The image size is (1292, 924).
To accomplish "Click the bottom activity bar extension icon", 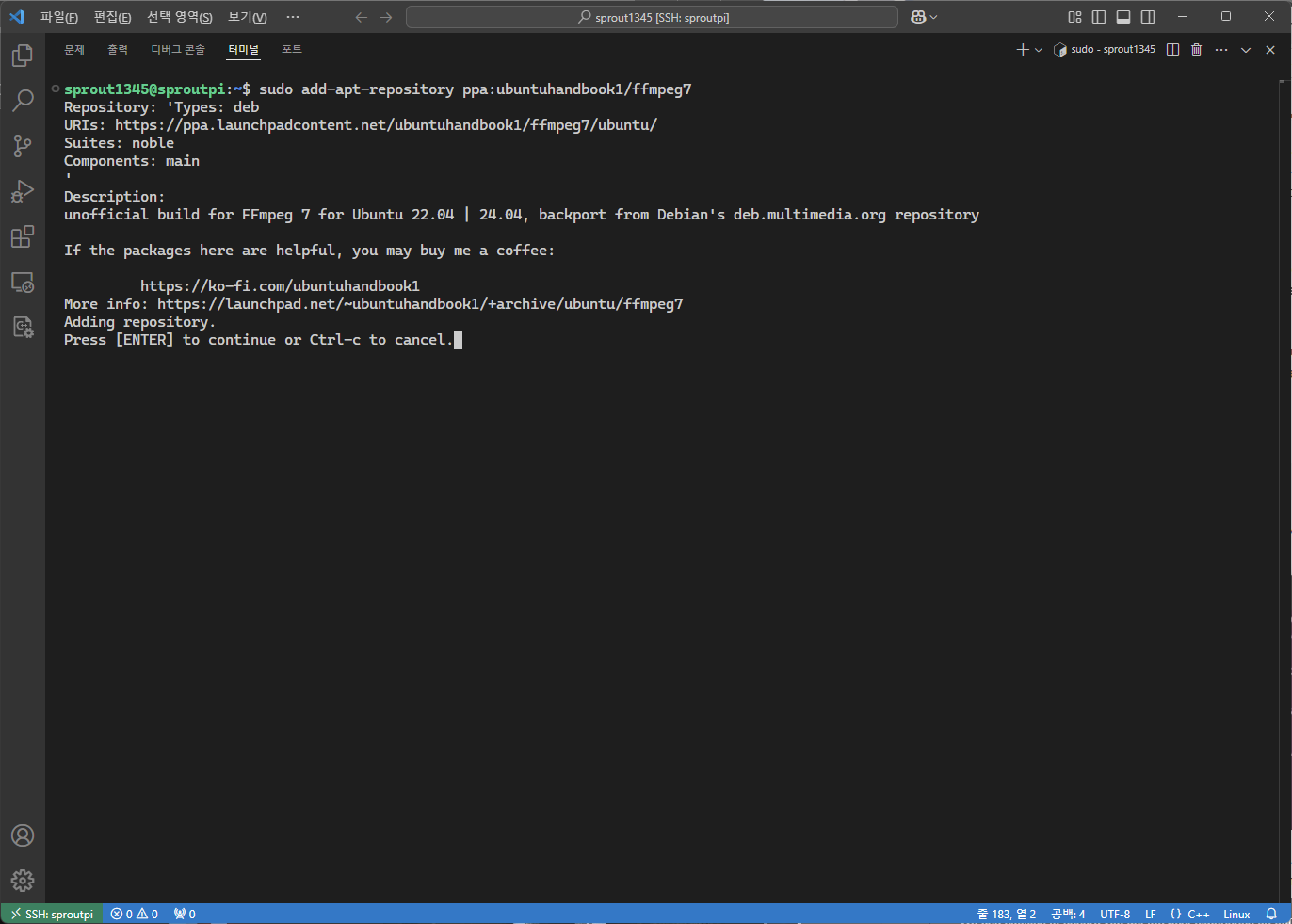I will coord(23,327).
